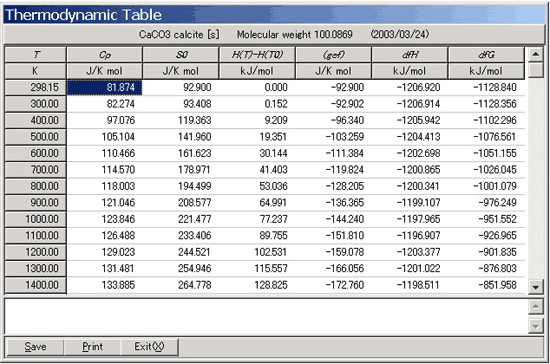Select the 600.00 row header

(35, 153)
